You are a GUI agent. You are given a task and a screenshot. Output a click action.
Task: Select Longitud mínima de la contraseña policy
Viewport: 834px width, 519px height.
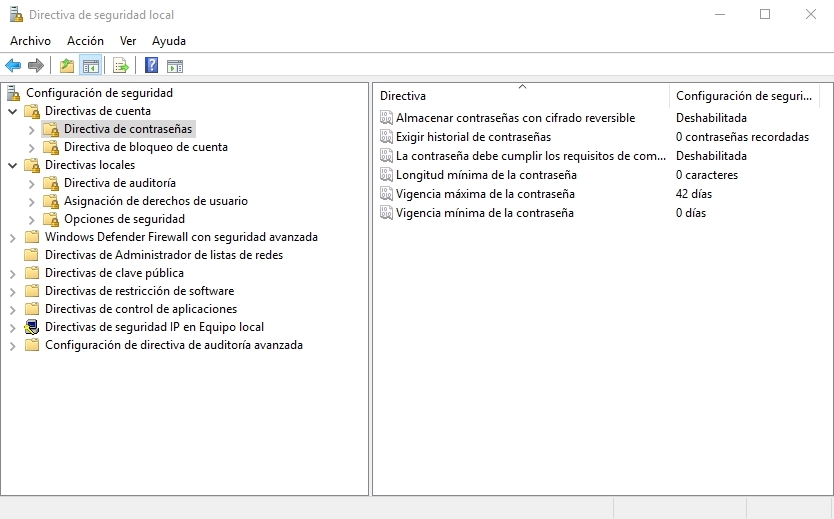click(x=486, y=175)
